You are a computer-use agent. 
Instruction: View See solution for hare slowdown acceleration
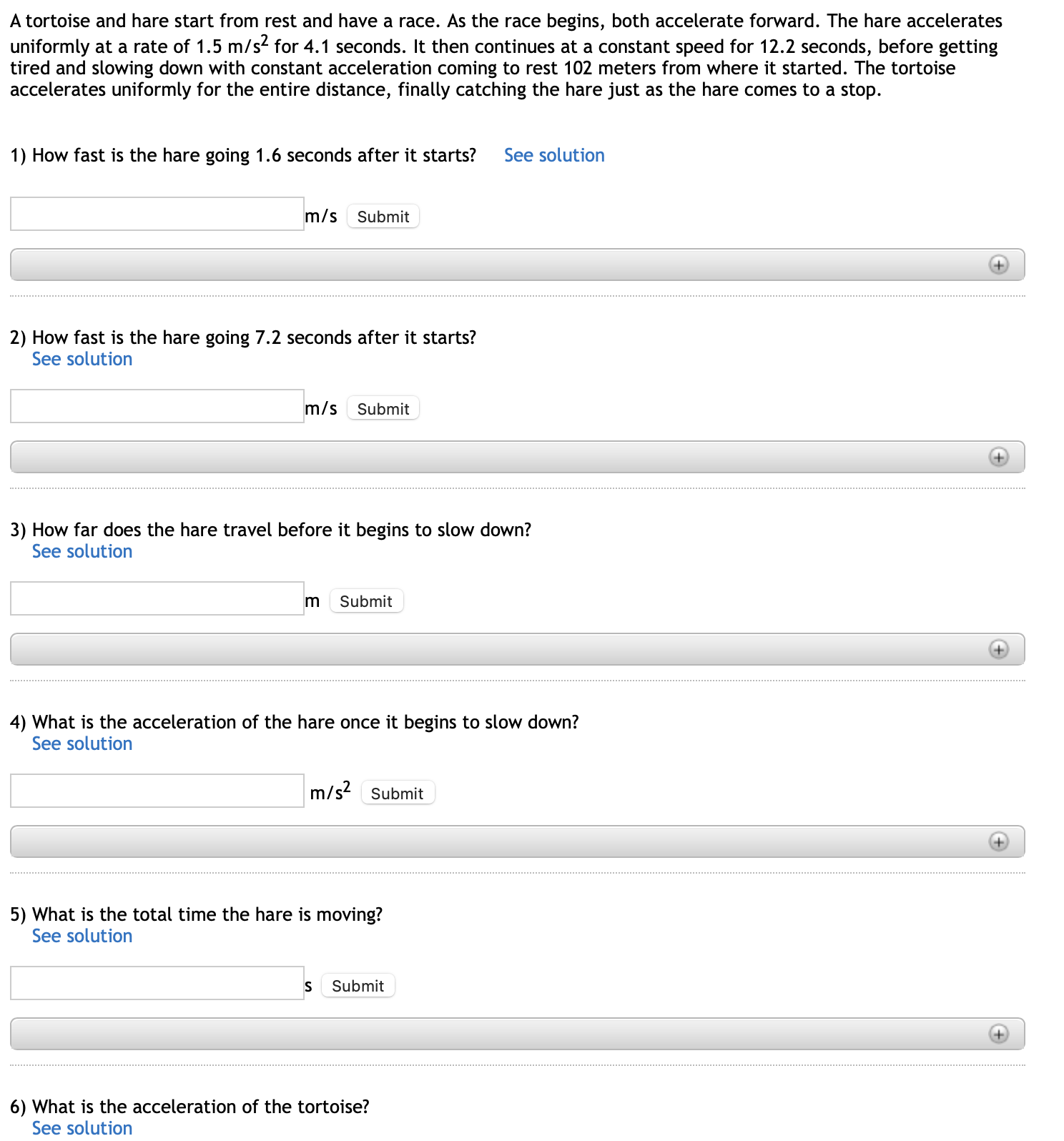pyautogui.click(x=82, y=744)
